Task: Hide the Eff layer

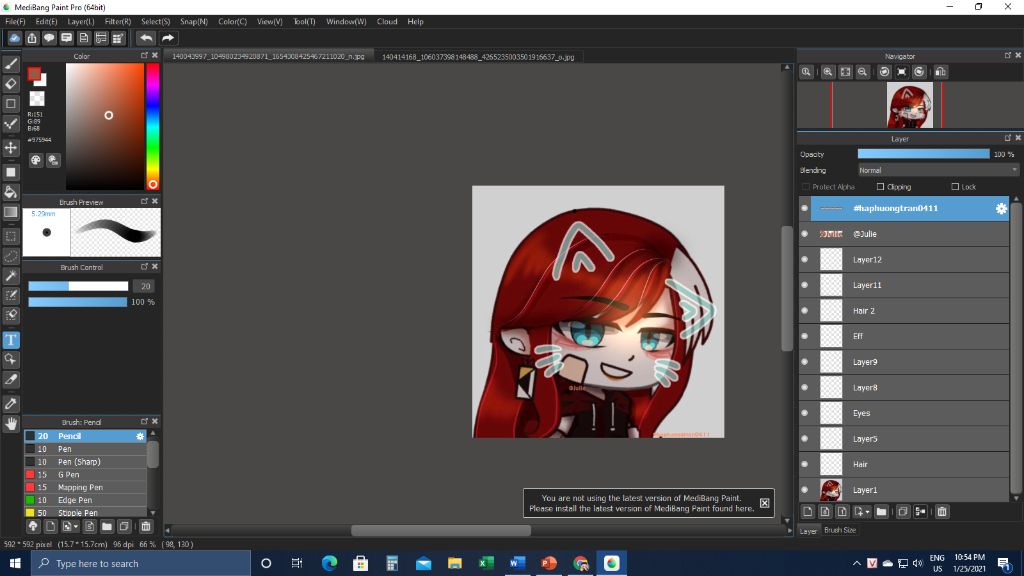Action: click(805, 336)
